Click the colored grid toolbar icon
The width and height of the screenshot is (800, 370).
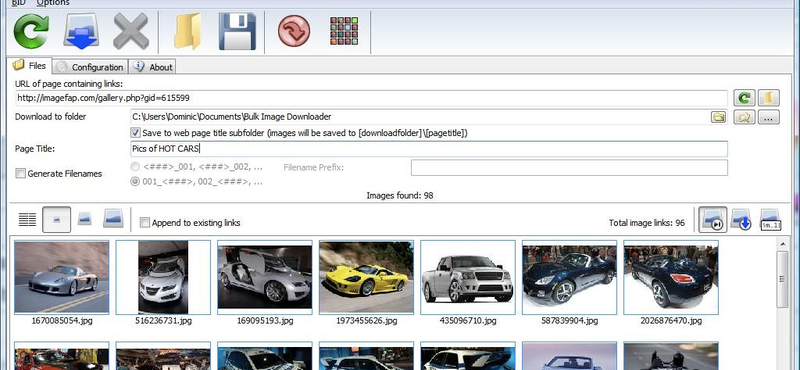(344, 31)
